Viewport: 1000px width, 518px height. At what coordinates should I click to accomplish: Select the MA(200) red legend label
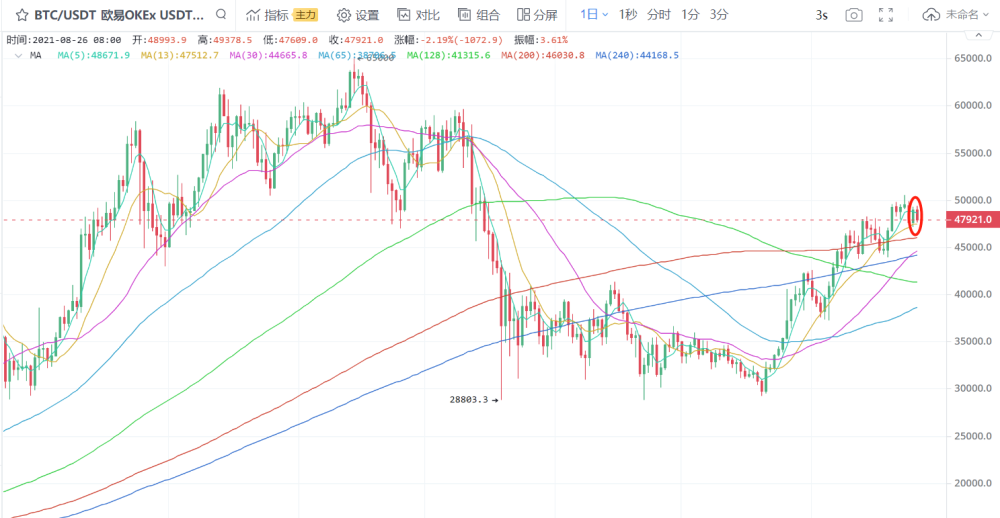click(x=543, y=56)
